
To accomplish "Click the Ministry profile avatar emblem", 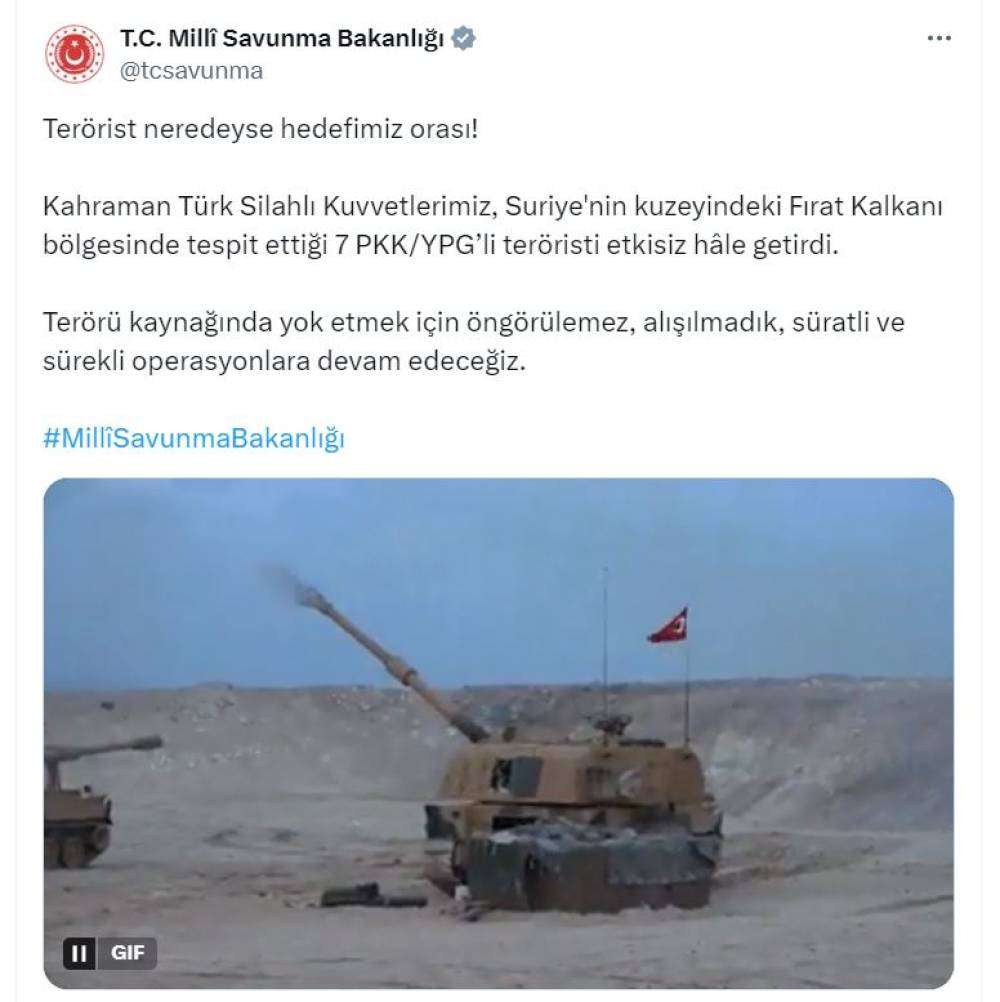I will click(74, 54).
